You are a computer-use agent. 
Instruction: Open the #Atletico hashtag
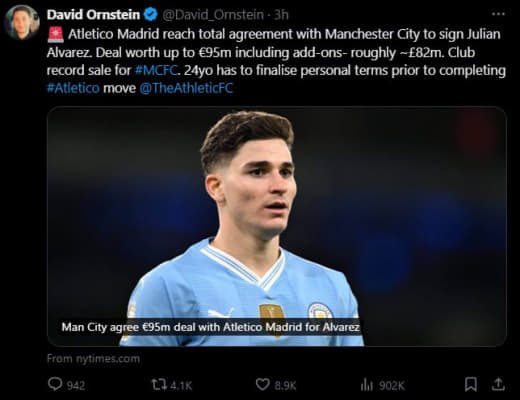click(73, 88)
